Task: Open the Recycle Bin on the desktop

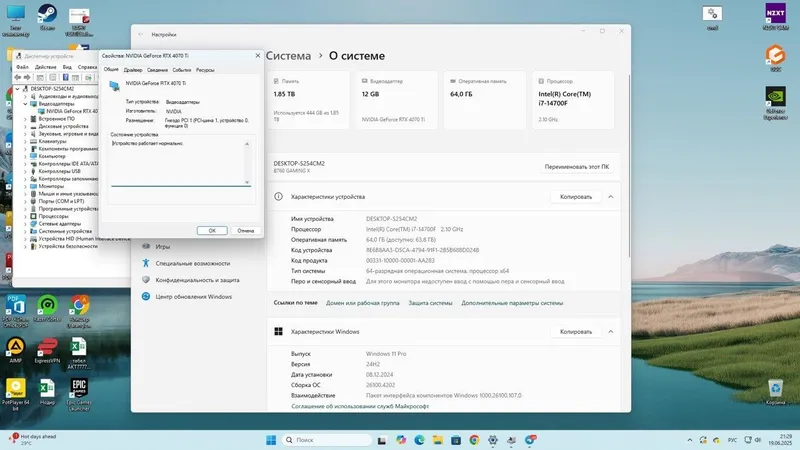Action: (776, 392)
